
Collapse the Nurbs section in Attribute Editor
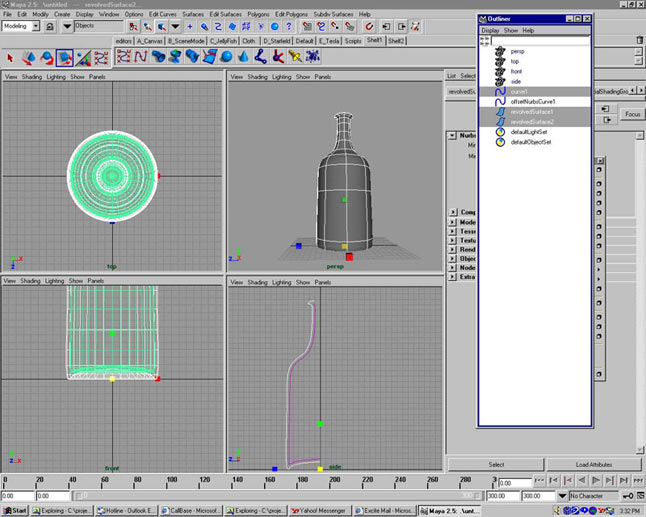(452, 135)
